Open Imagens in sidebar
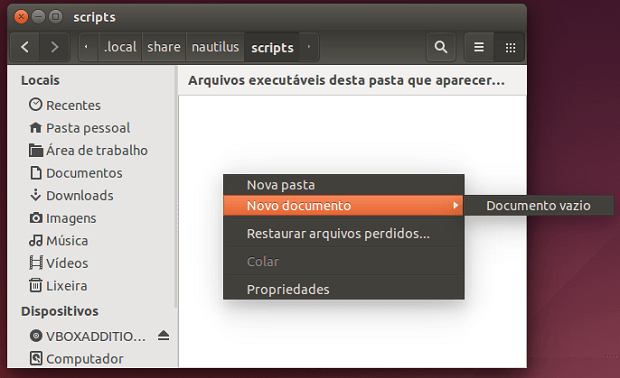The height and width of the screenshot is (378, 620). pyautogui.click(x=71, y=218)
